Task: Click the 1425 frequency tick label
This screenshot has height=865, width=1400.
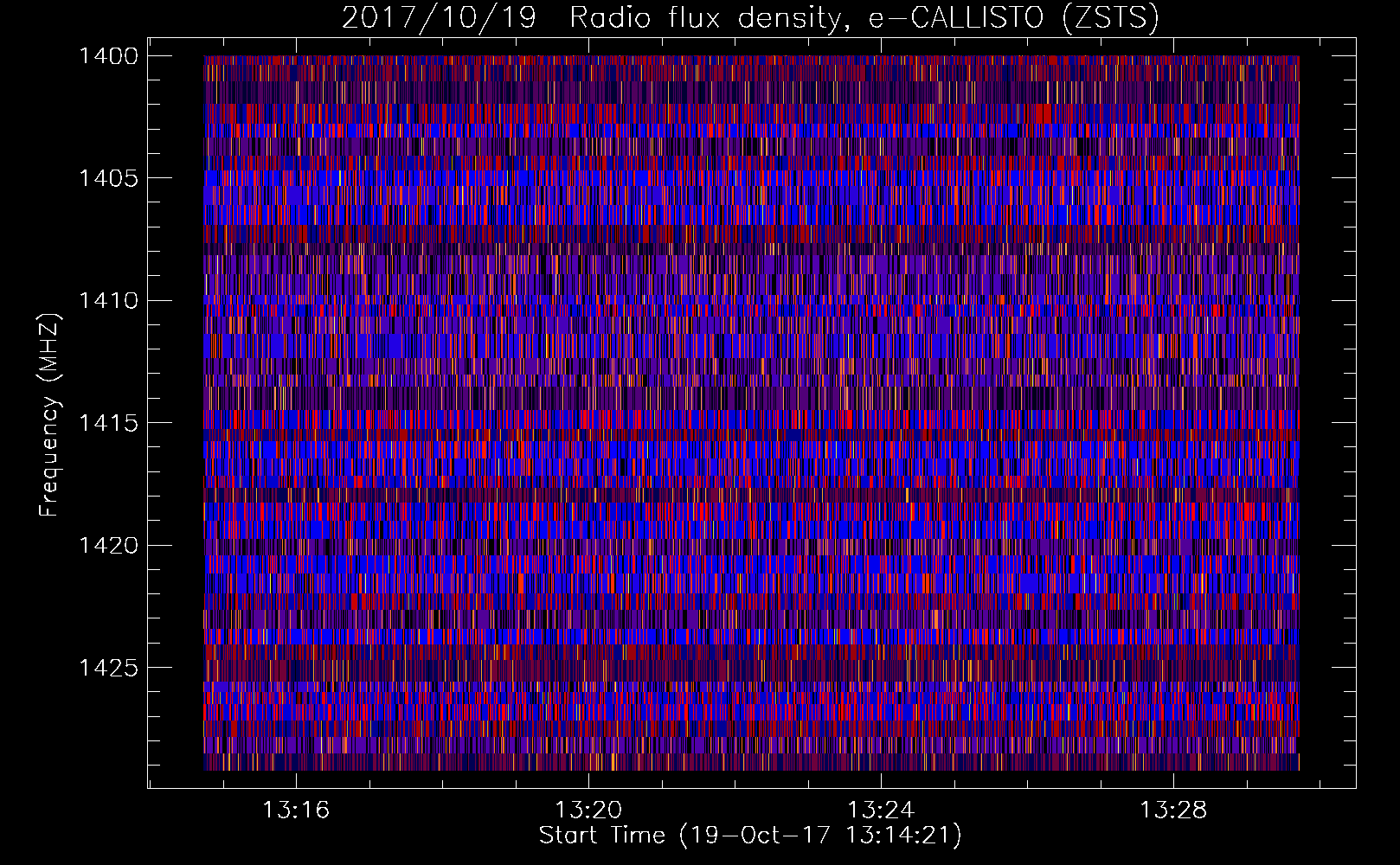Action: [x=108, y=668]
